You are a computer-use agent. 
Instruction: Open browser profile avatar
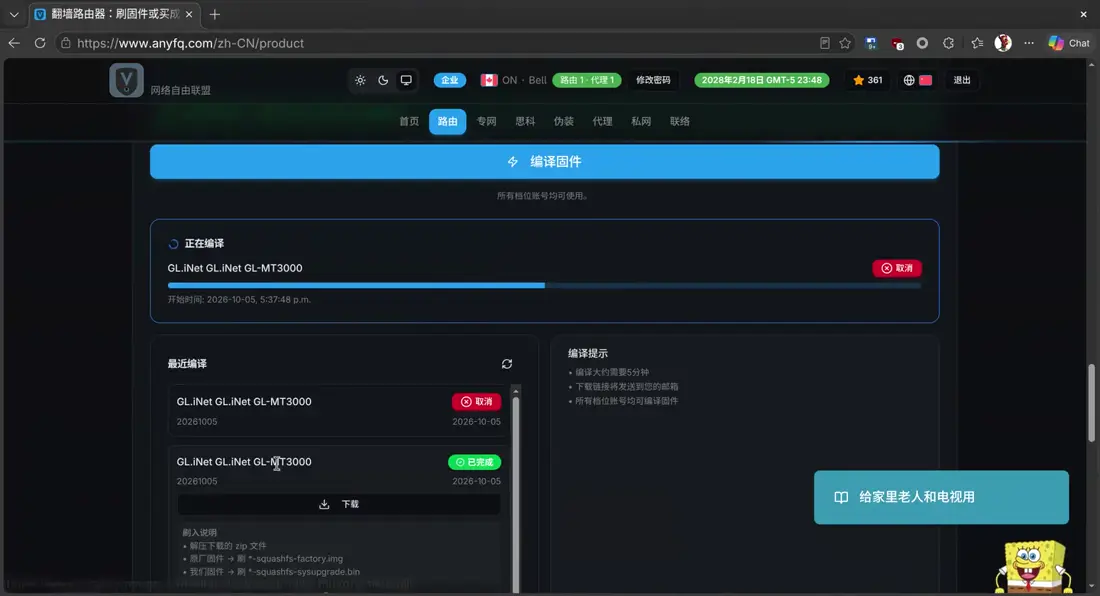click(x=1003, y=43)
